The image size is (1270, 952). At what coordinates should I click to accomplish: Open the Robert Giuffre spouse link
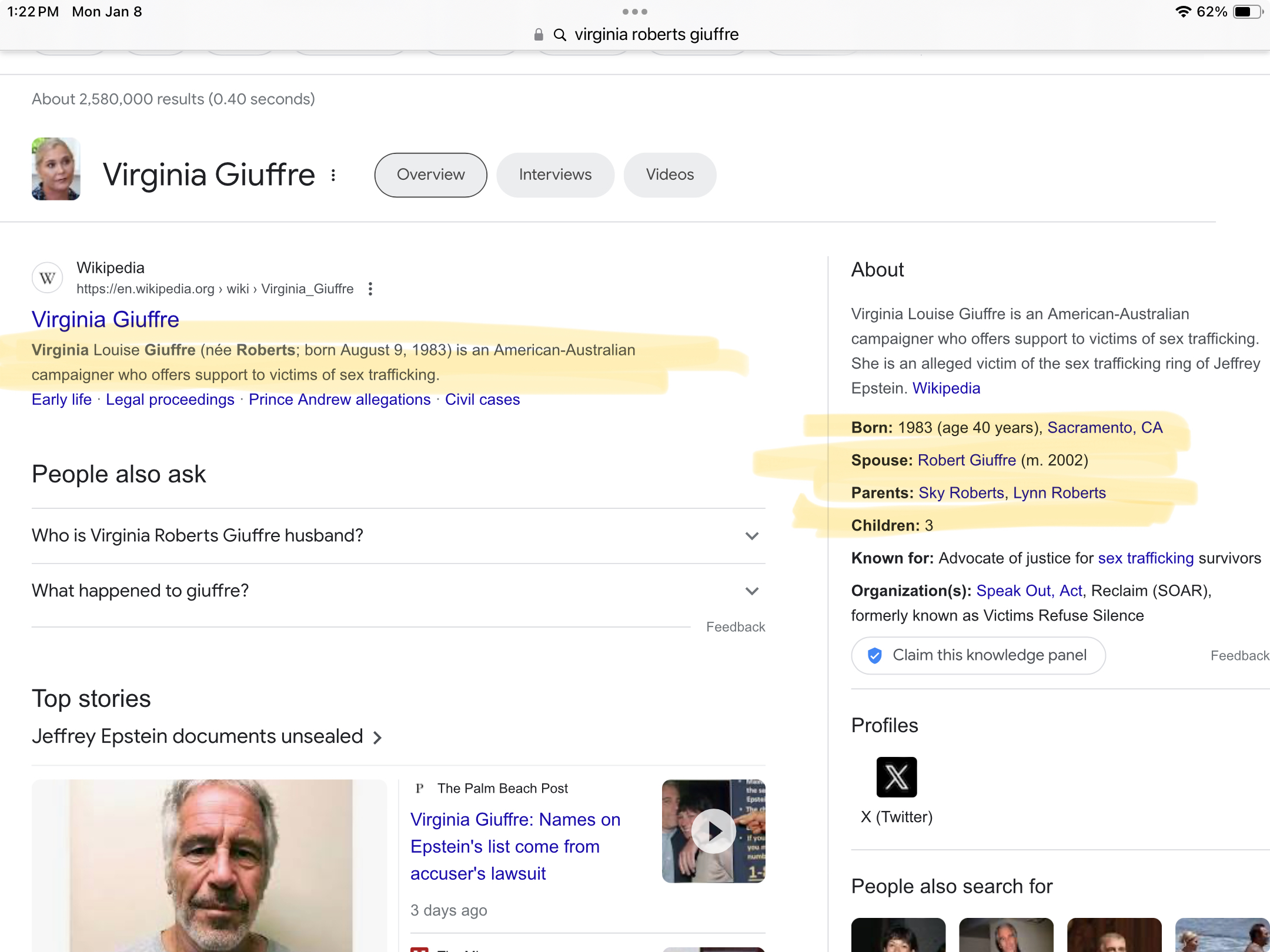click(x=967, y=460)
